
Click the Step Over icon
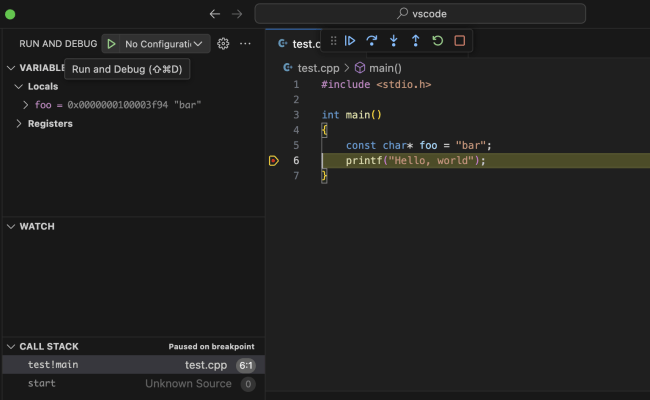(372, 41)
